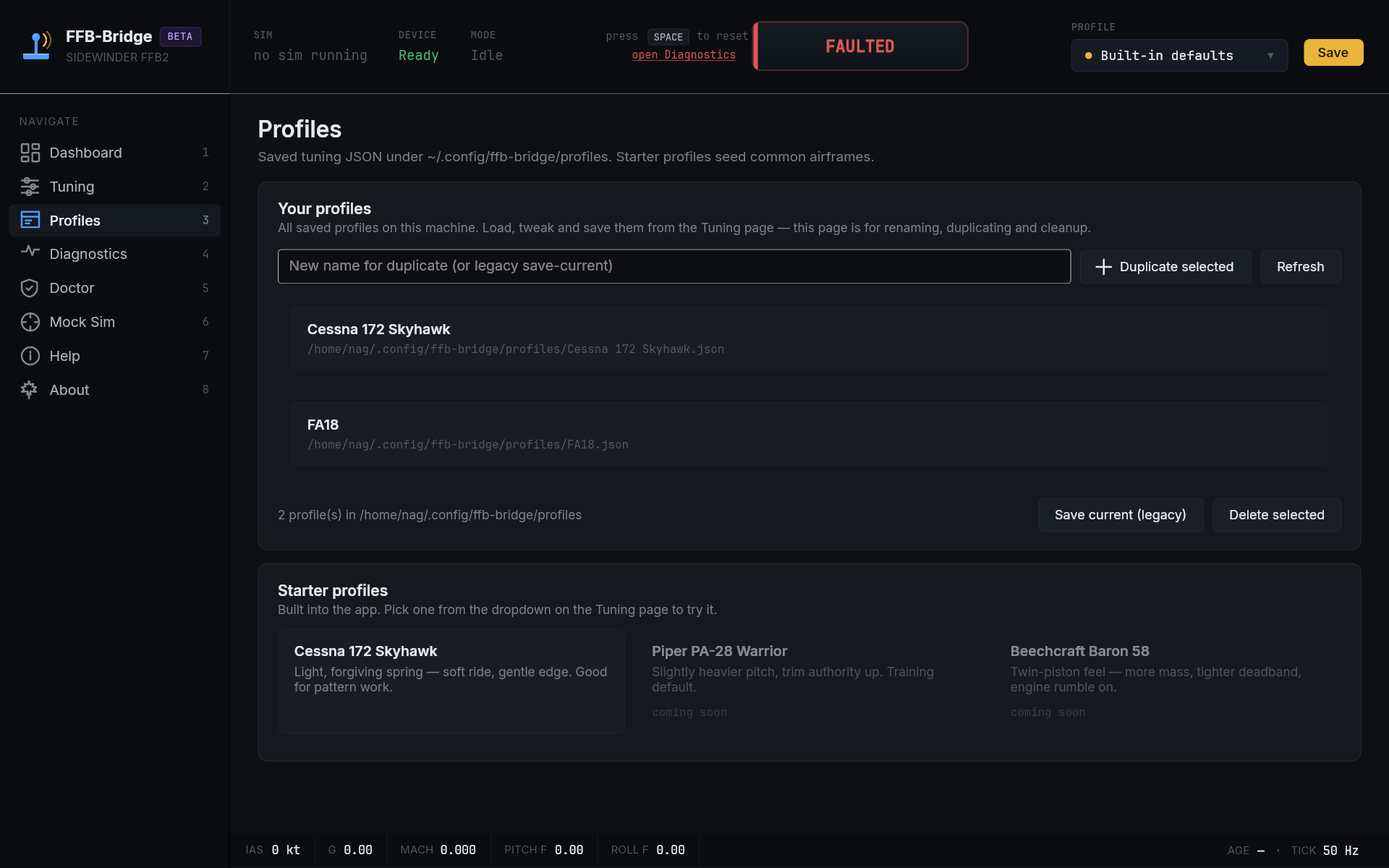This screenshot has height=868, width=1389.
Task: Click the Mock Sim crosshair icon
Action: pos(30,322)
